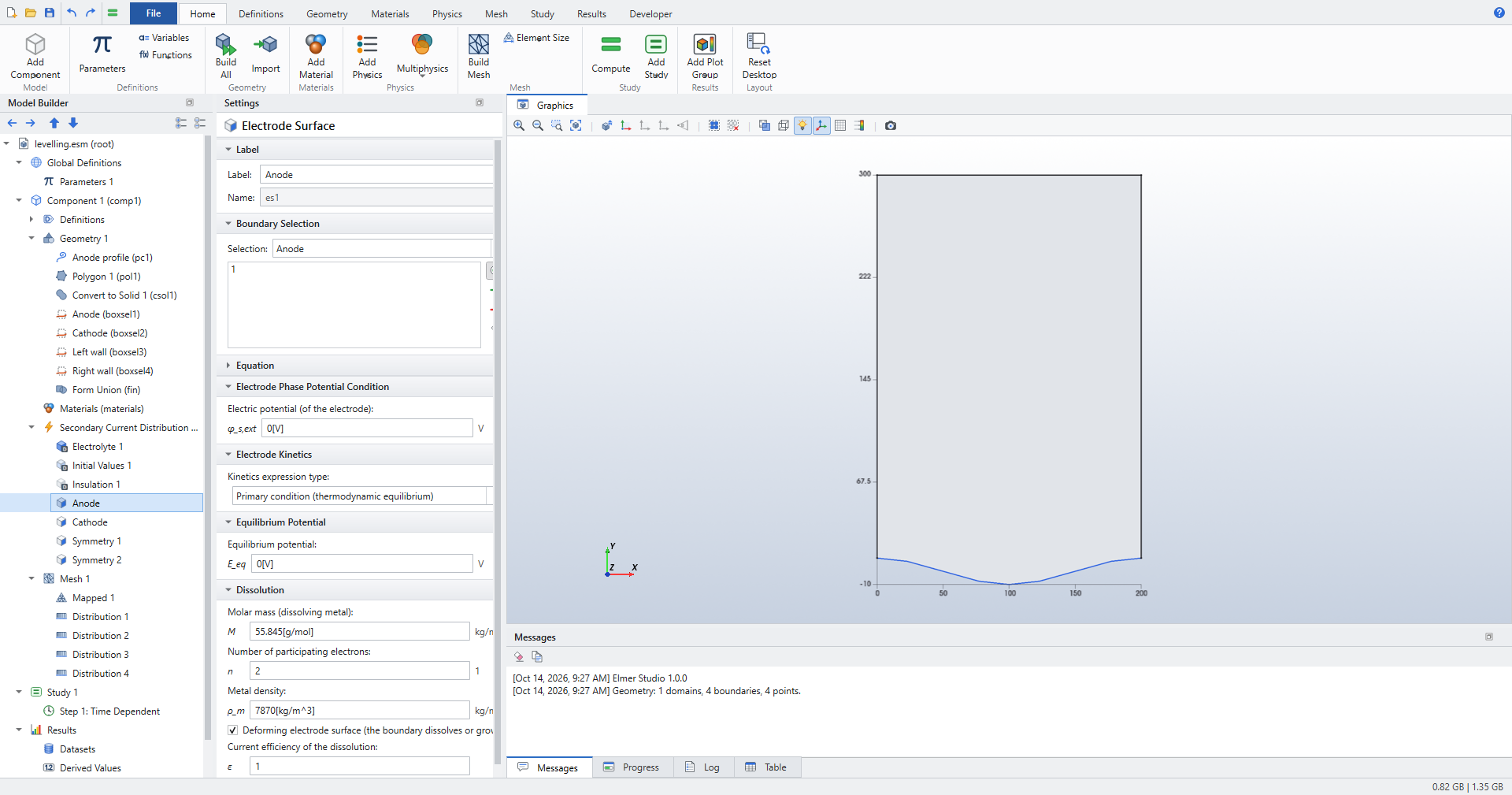Toggle Deforming electrode surface checkbox
The height and width of the screenshot is (795, 1512).
tap(232, 730)
